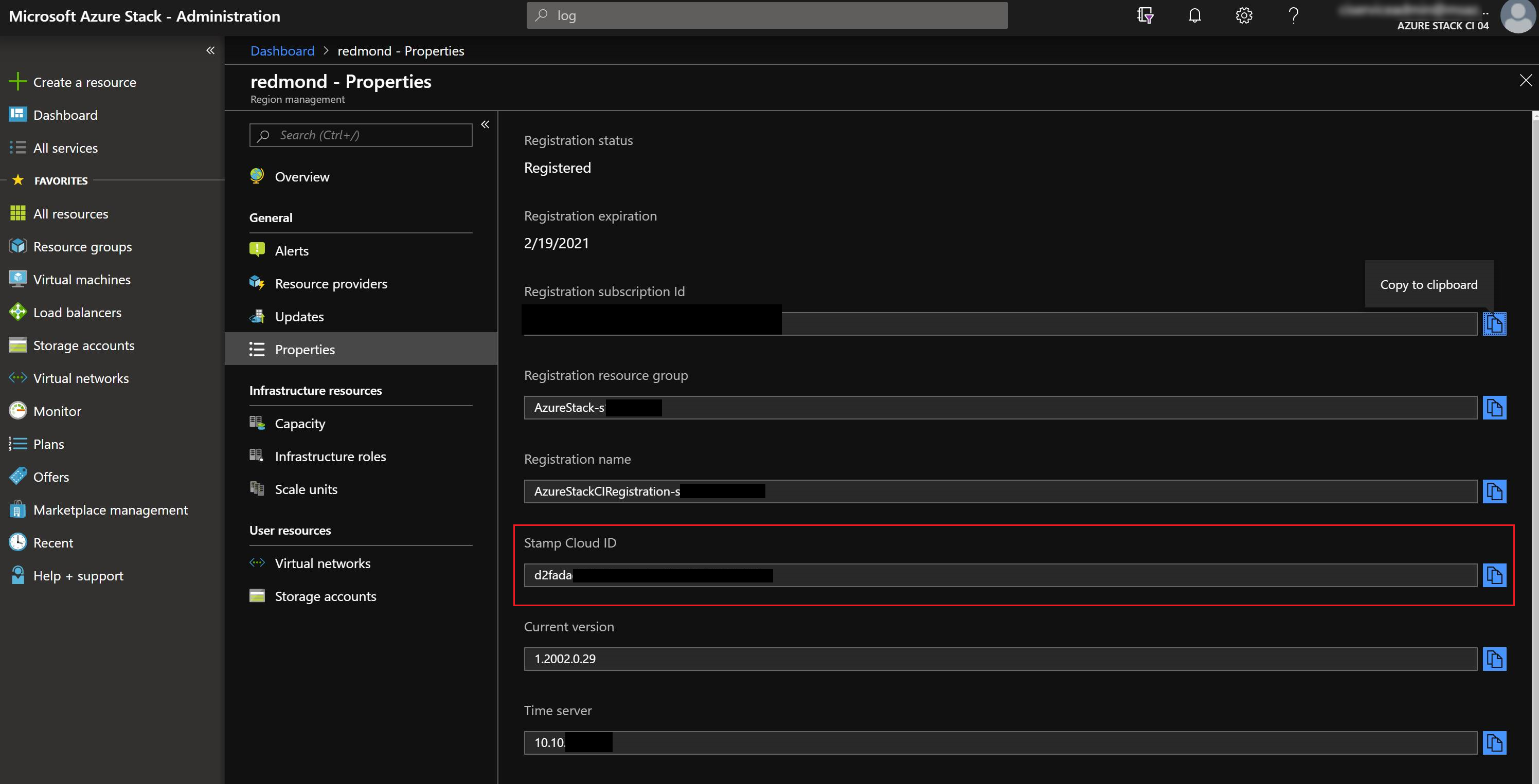Click the Virtual networks icon in User resources
Viewport: 1539px width, 784px height.
click(x=258, y=562)
